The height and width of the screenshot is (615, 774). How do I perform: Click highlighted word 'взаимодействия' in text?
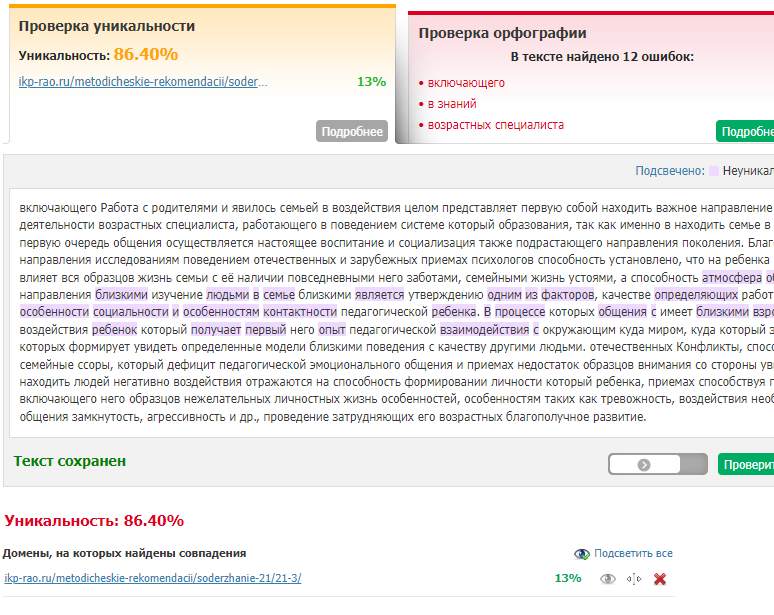coord(484,330)
